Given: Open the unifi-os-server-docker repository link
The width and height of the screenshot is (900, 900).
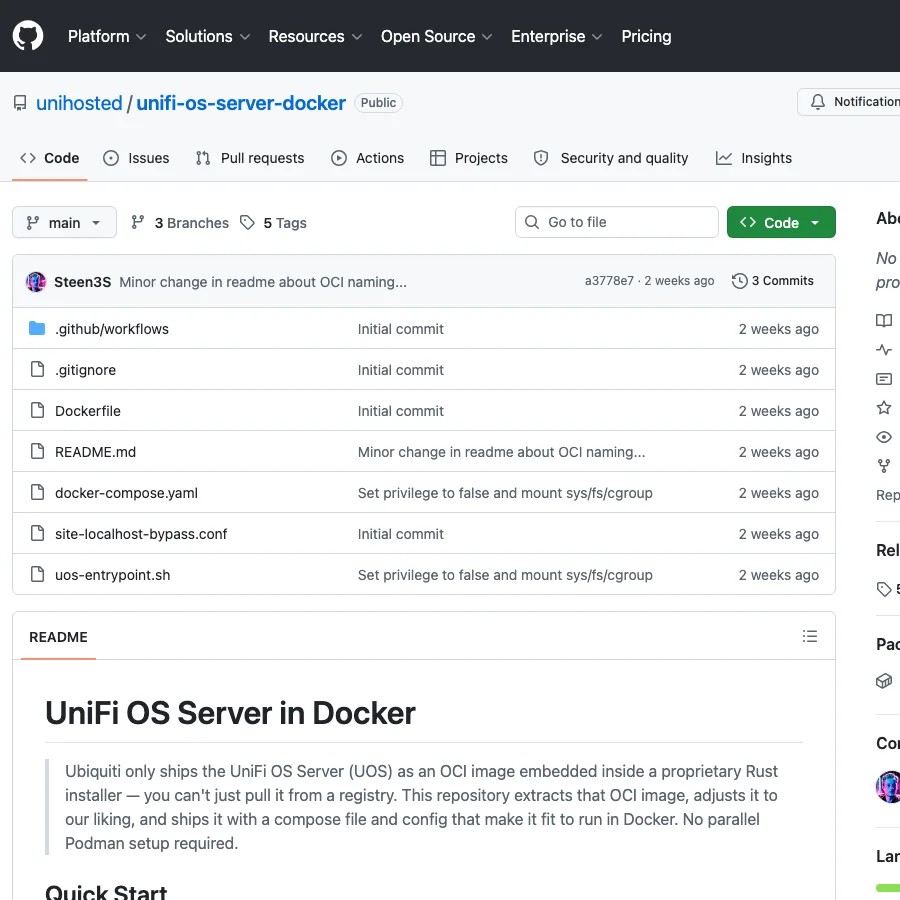Looking at the screenshot, I should 241,103.
